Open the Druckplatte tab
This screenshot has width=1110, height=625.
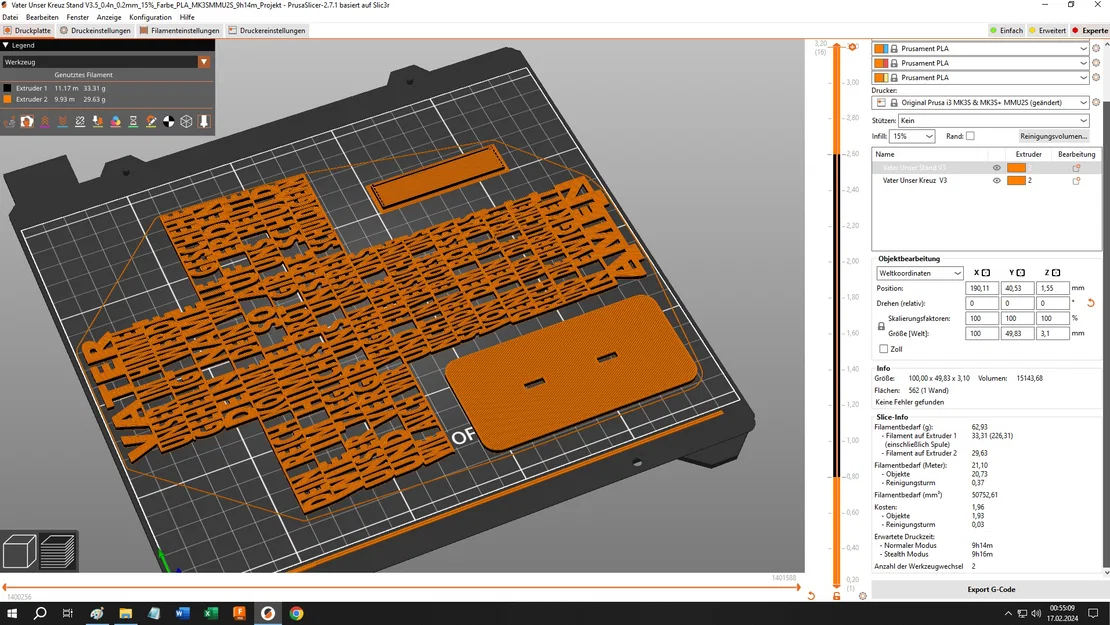(x=28, y=30)
